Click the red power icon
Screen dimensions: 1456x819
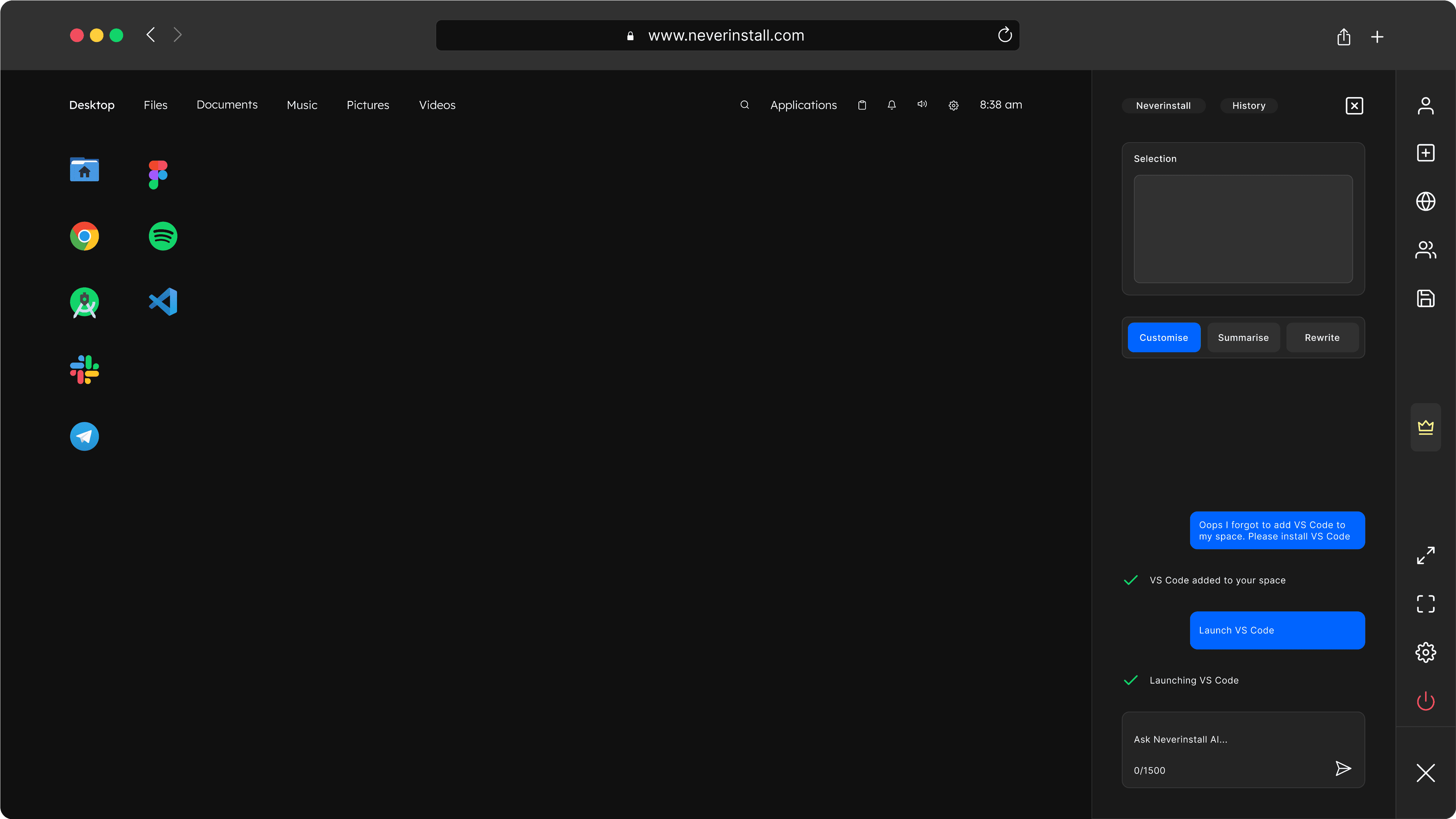(x=1425, y=701)
